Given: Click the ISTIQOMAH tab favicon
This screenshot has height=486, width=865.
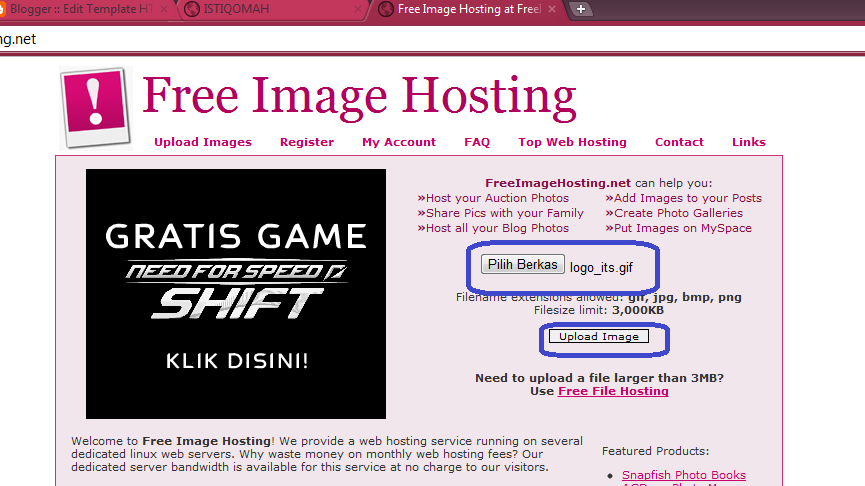Looking at the screenshot, I should tap(191, 9).
